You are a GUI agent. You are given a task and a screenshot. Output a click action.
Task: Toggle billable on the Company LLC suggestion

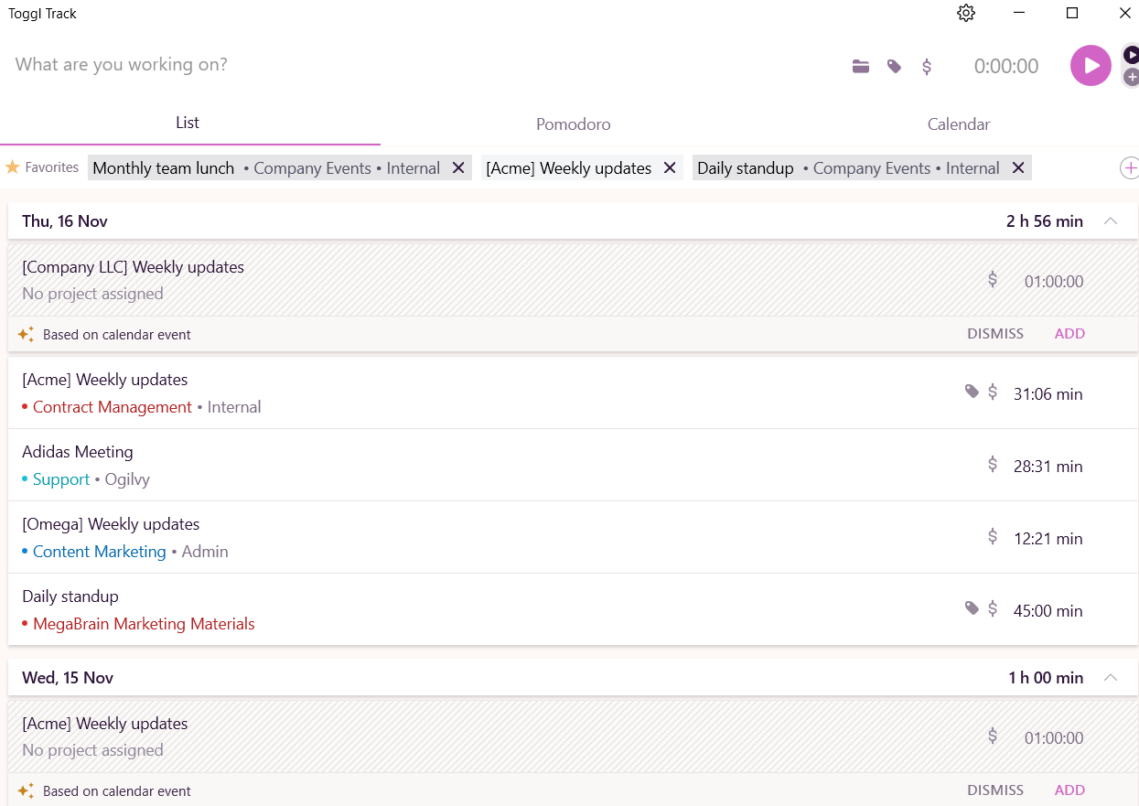coord(991,279)
